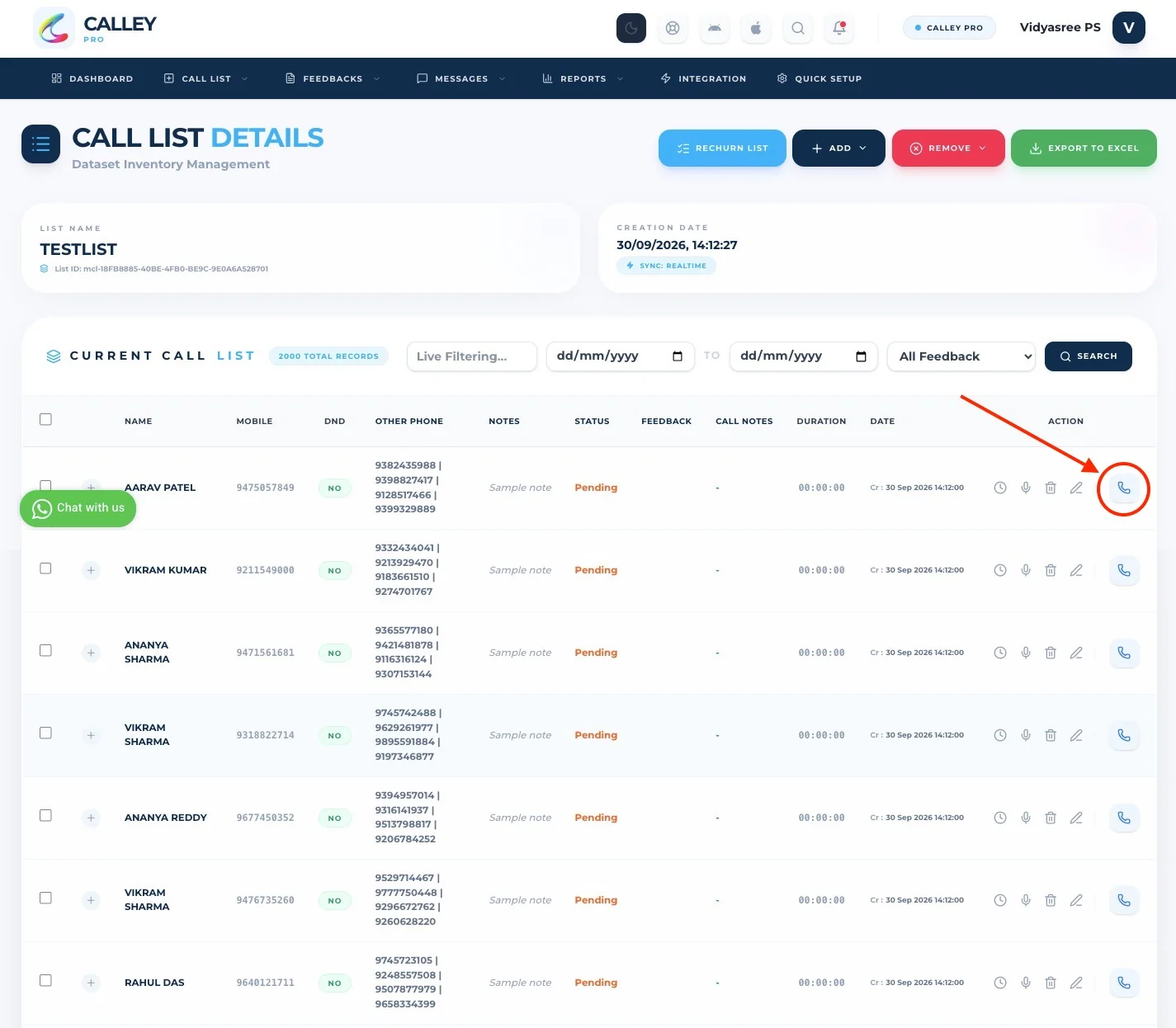Toggle dark mode moon icon
The image size is (1176, 1028).
click(x=631, y=28)
